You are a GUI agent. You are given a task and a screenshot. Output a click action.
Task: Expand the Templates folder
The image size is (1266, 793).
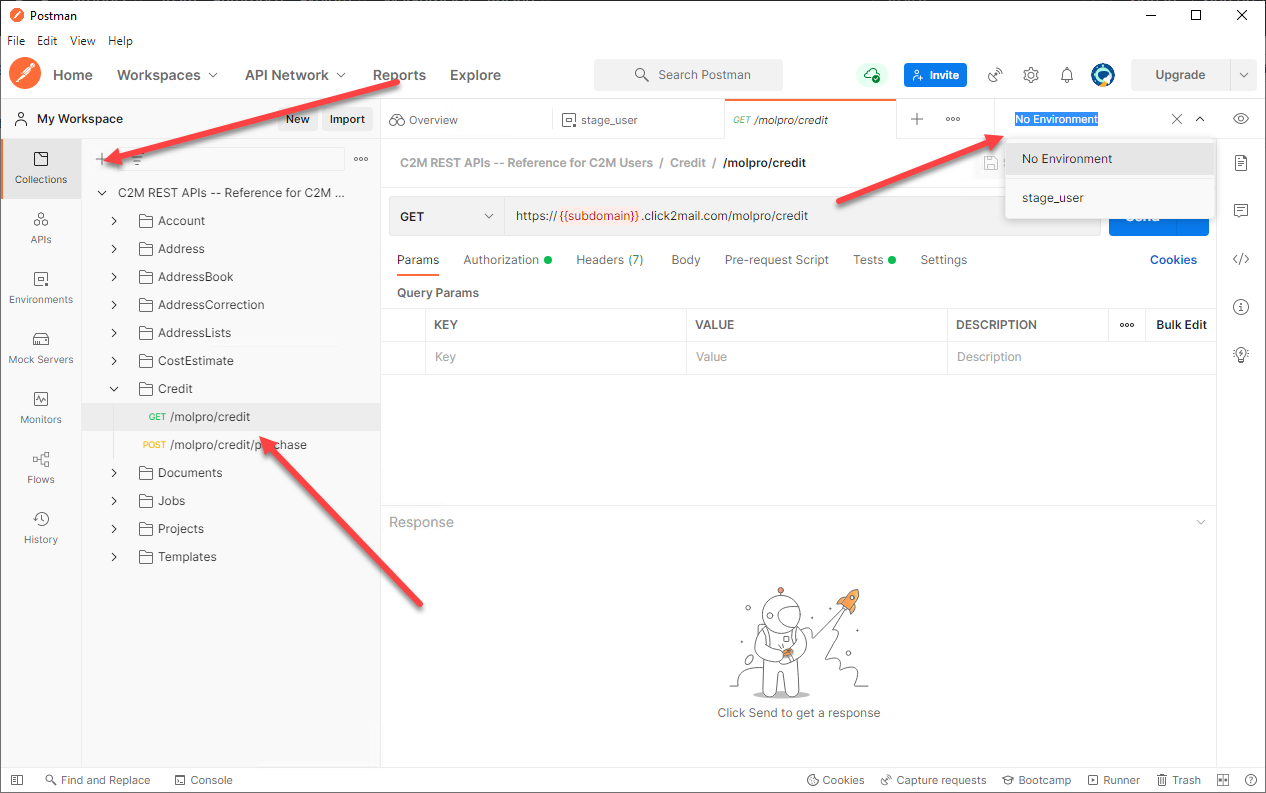(x=114, y=557)
